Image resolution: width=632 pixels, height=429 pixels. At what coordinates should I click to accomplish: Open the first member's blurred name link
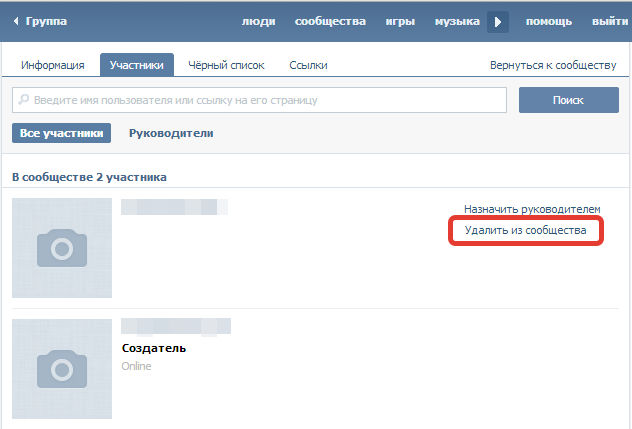click(x=174, y=207)
